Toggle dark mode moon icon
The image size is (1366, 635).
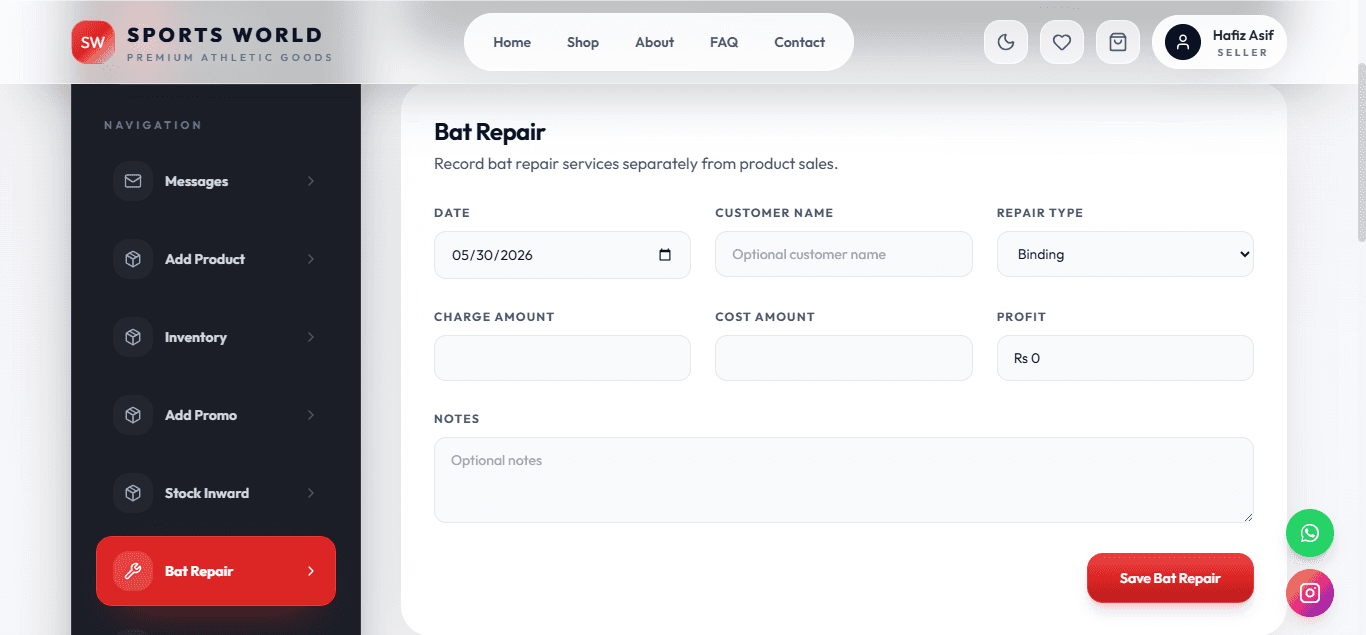pos(1006,42)
